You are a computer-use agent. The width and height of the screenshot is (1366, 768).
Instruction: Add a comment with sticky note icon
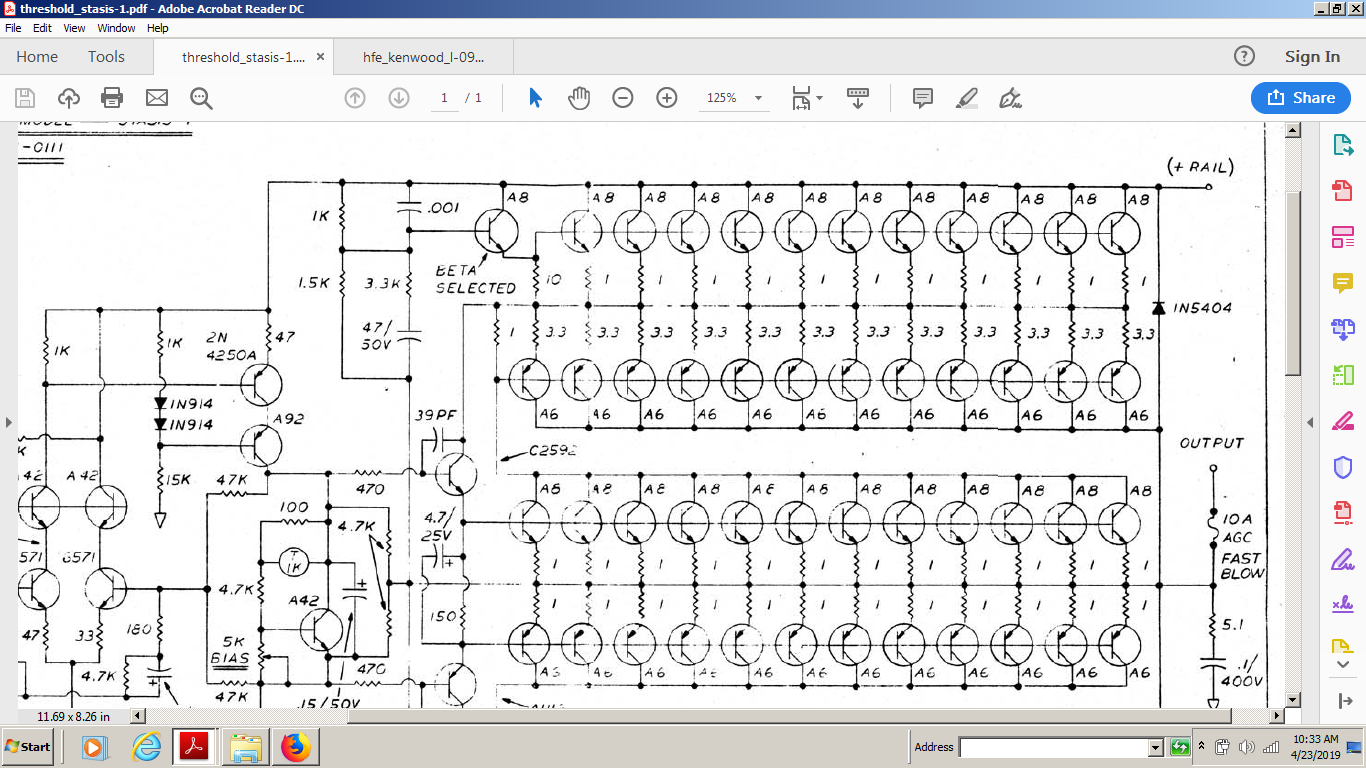pyautogui.click(x=923, y=98)
